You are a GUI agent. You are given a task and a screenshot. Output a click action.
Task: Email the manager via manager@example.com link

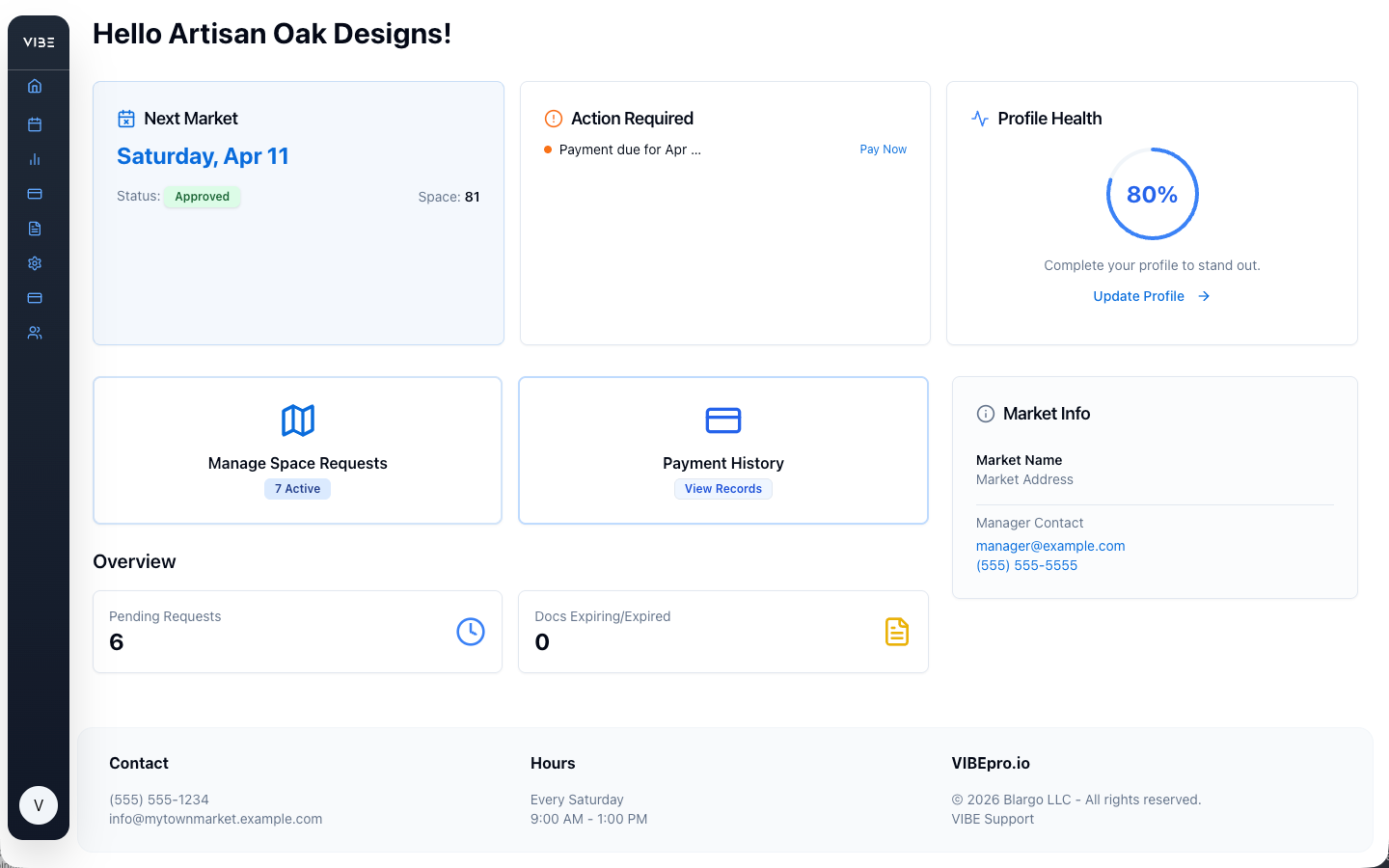pyautogui.click(x=1050, y=545)
